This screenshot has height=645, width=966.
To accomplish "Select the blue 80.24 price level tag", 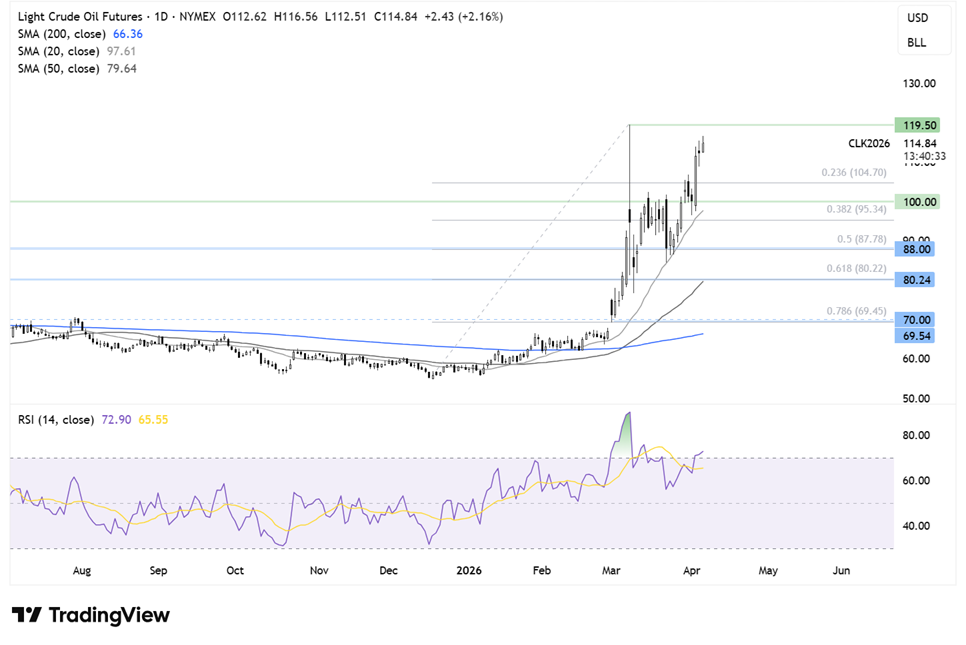I will (x=919, y=281).
